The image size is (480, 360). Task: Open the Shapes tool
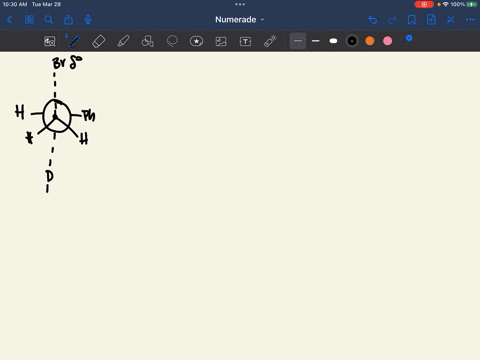click(x=148, y=41)
